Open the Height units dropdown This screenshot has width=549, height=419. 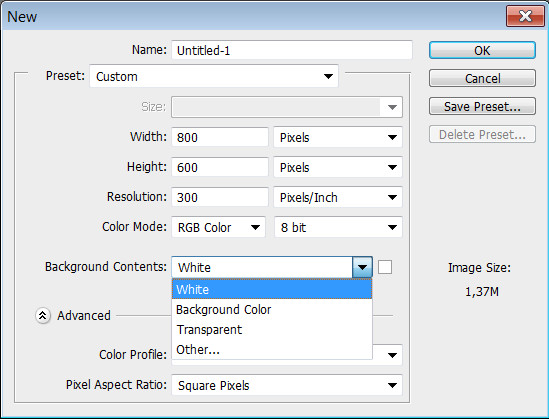click(x=338, y=167)
